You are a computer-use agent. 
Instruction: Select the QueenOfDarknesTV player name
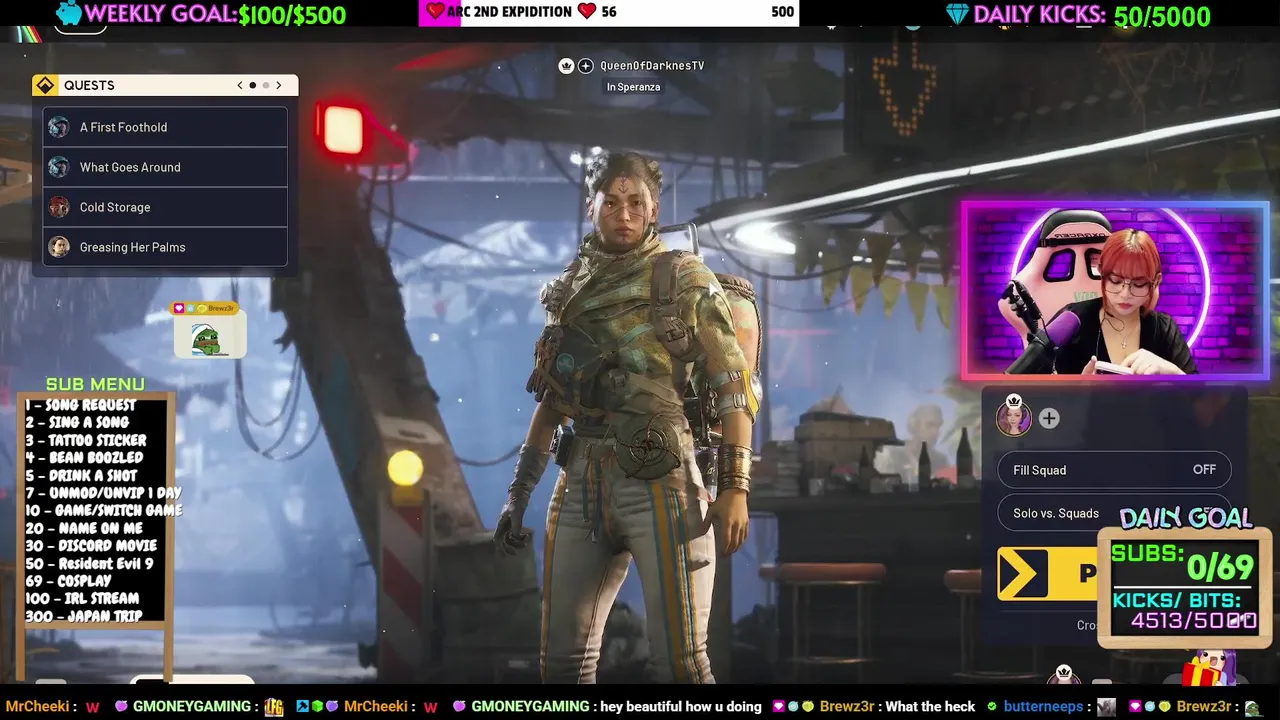click(x=652, y=66)
